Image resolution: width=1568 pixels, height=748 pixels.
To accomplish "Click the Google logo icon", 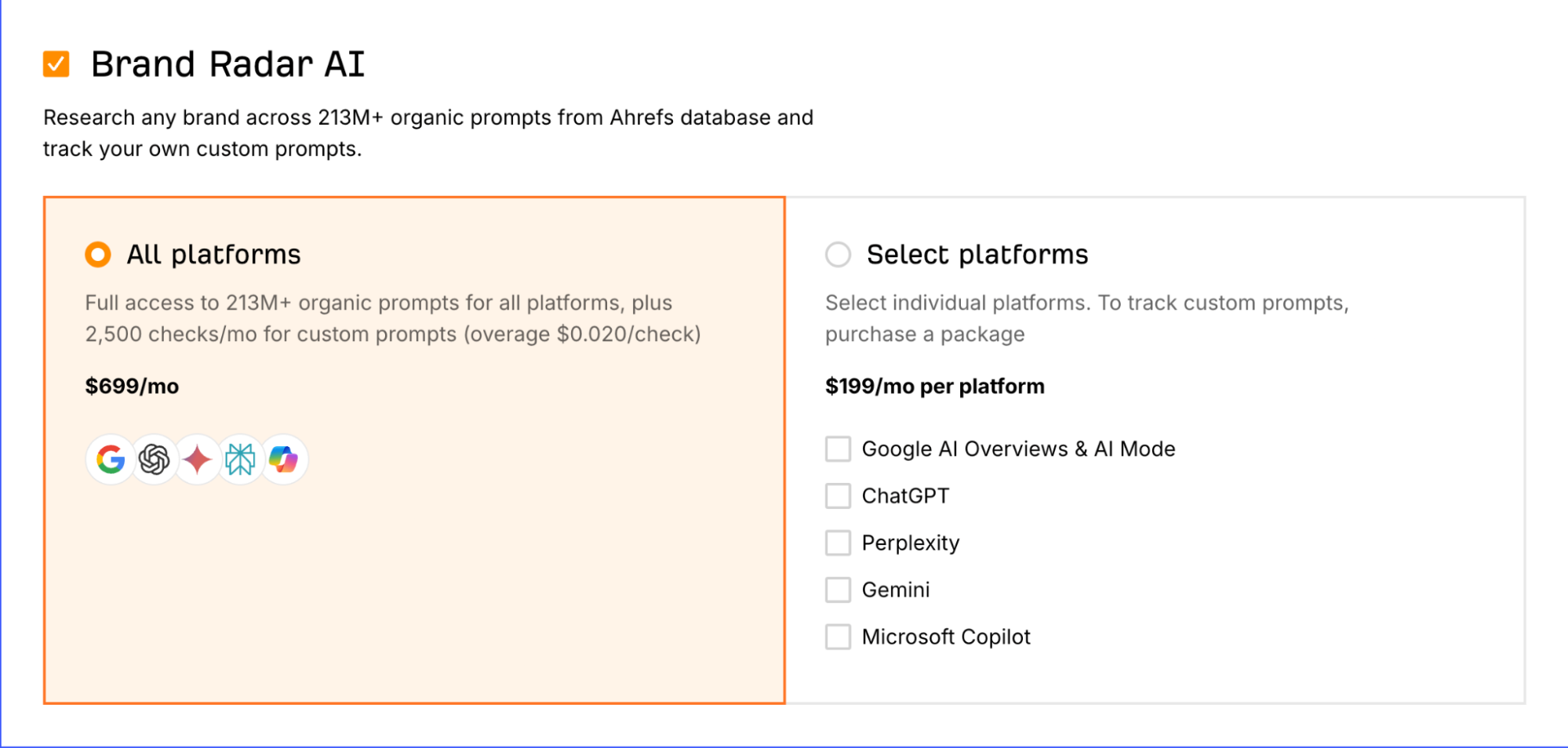I will click(x=111, y=459).
